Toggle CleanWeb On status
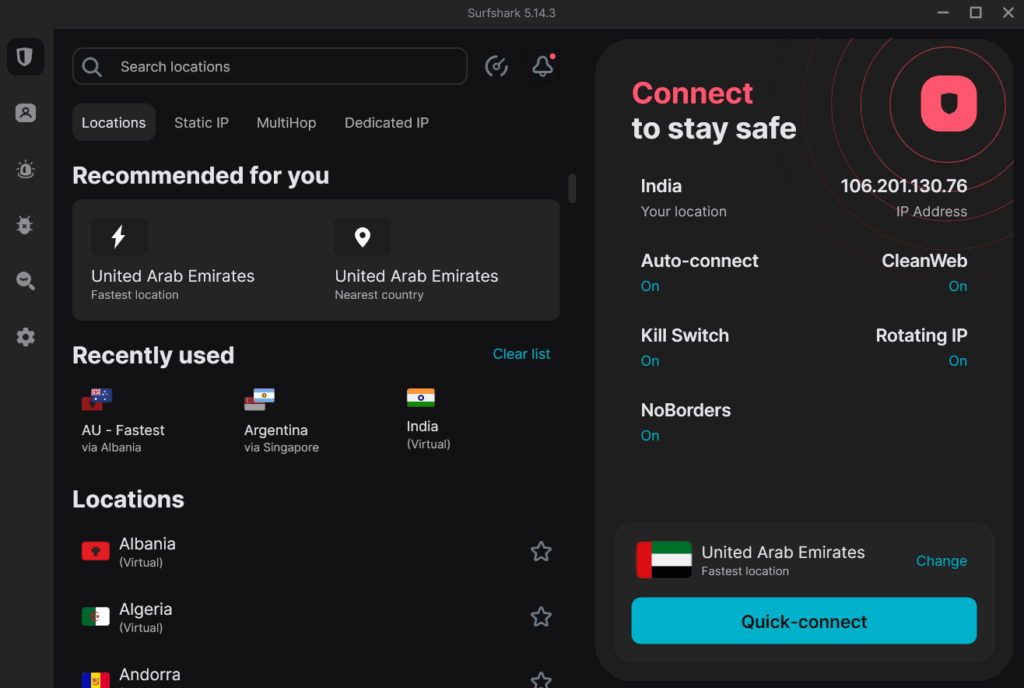The image size is (1024, 688). [957, 287]
